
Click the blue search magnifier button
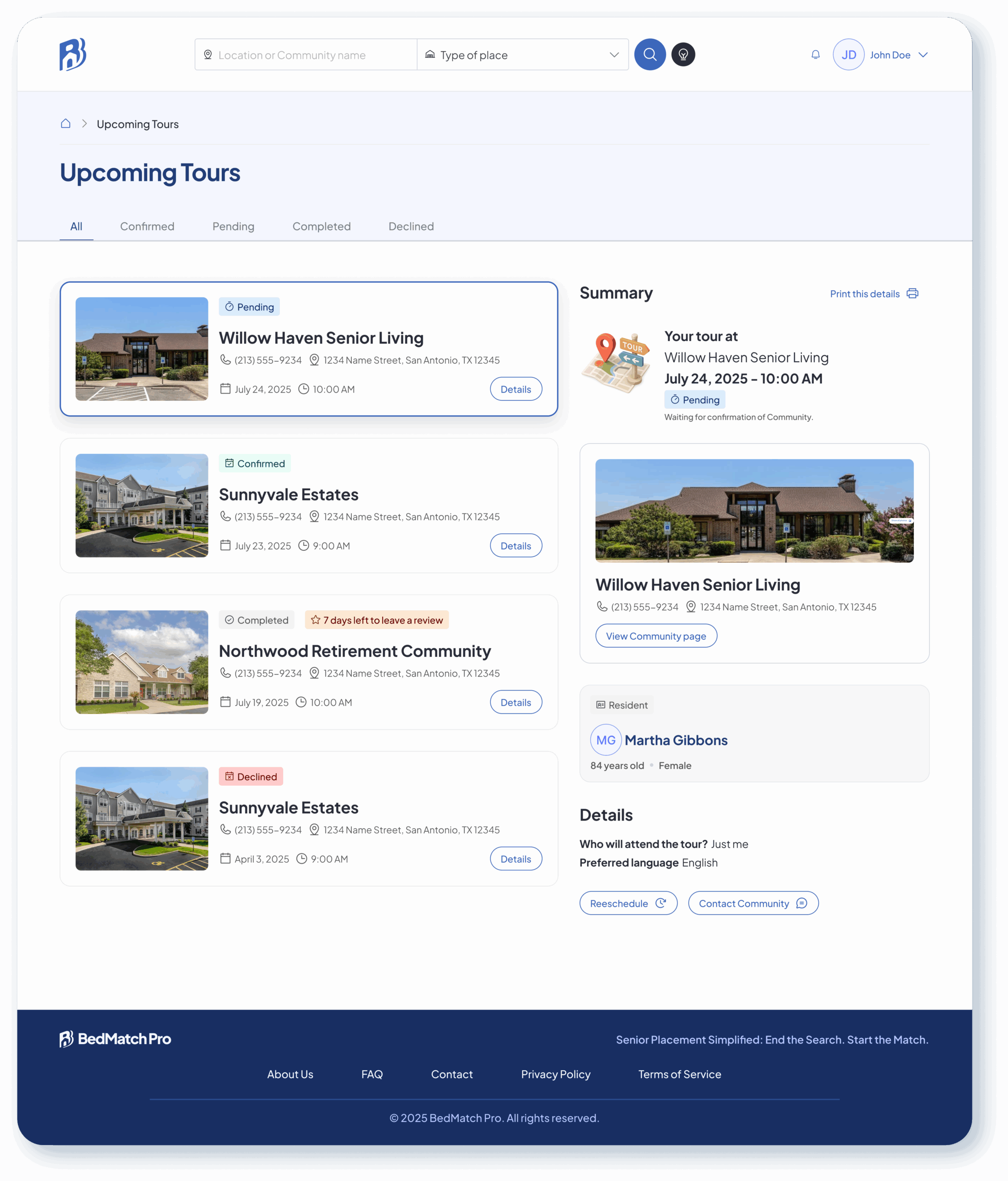(x=650, y=55)
